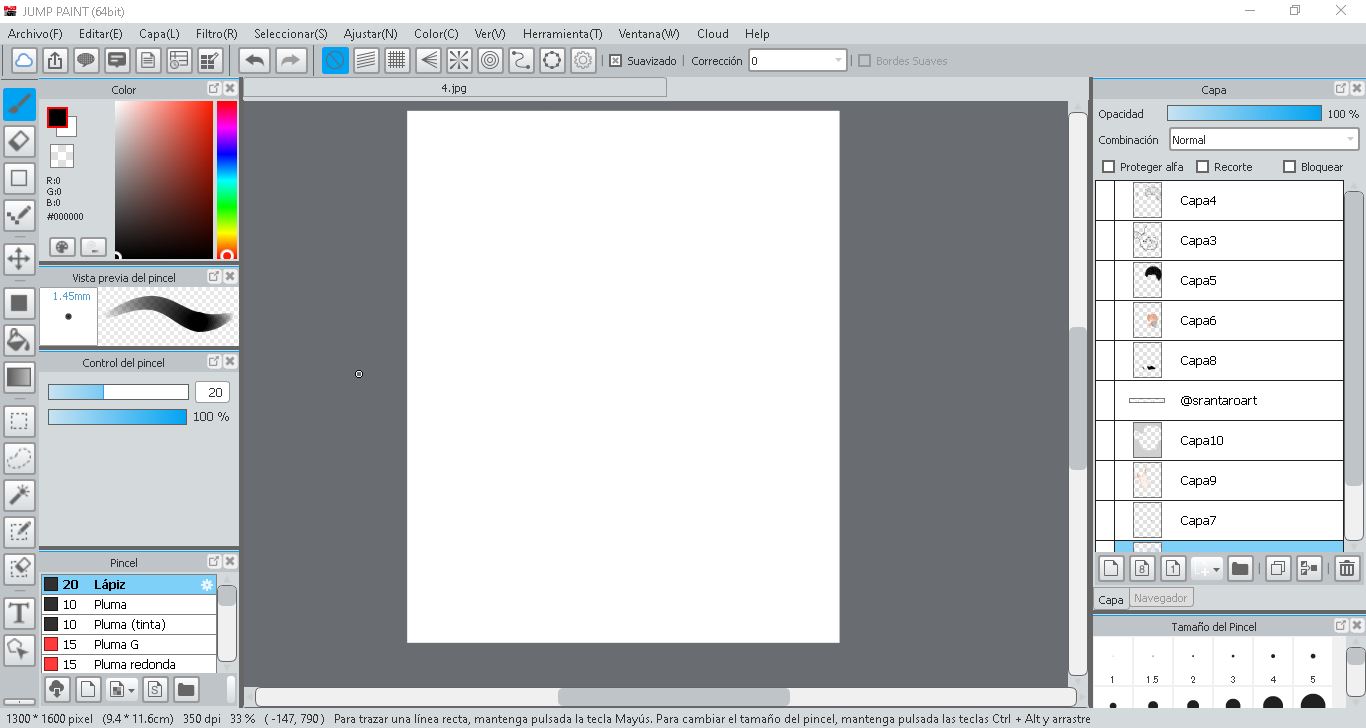Merge layer down with the merge icon
The width and height of the screenshot is (1366, 728).
1308,569
